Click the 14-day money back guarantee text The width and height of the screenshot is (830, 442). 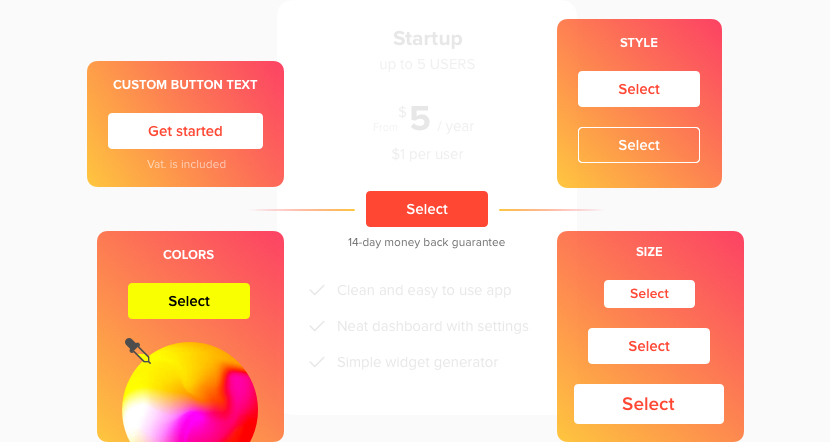click(427, 242)
